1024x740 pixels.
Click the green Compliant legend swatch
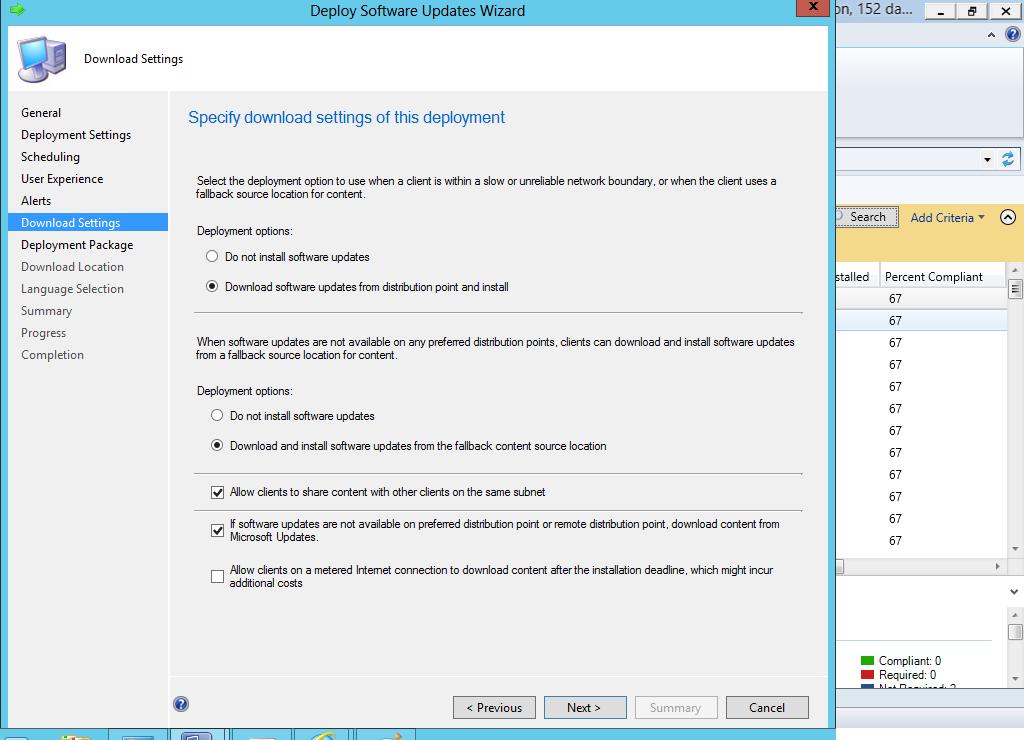(867, 660)
